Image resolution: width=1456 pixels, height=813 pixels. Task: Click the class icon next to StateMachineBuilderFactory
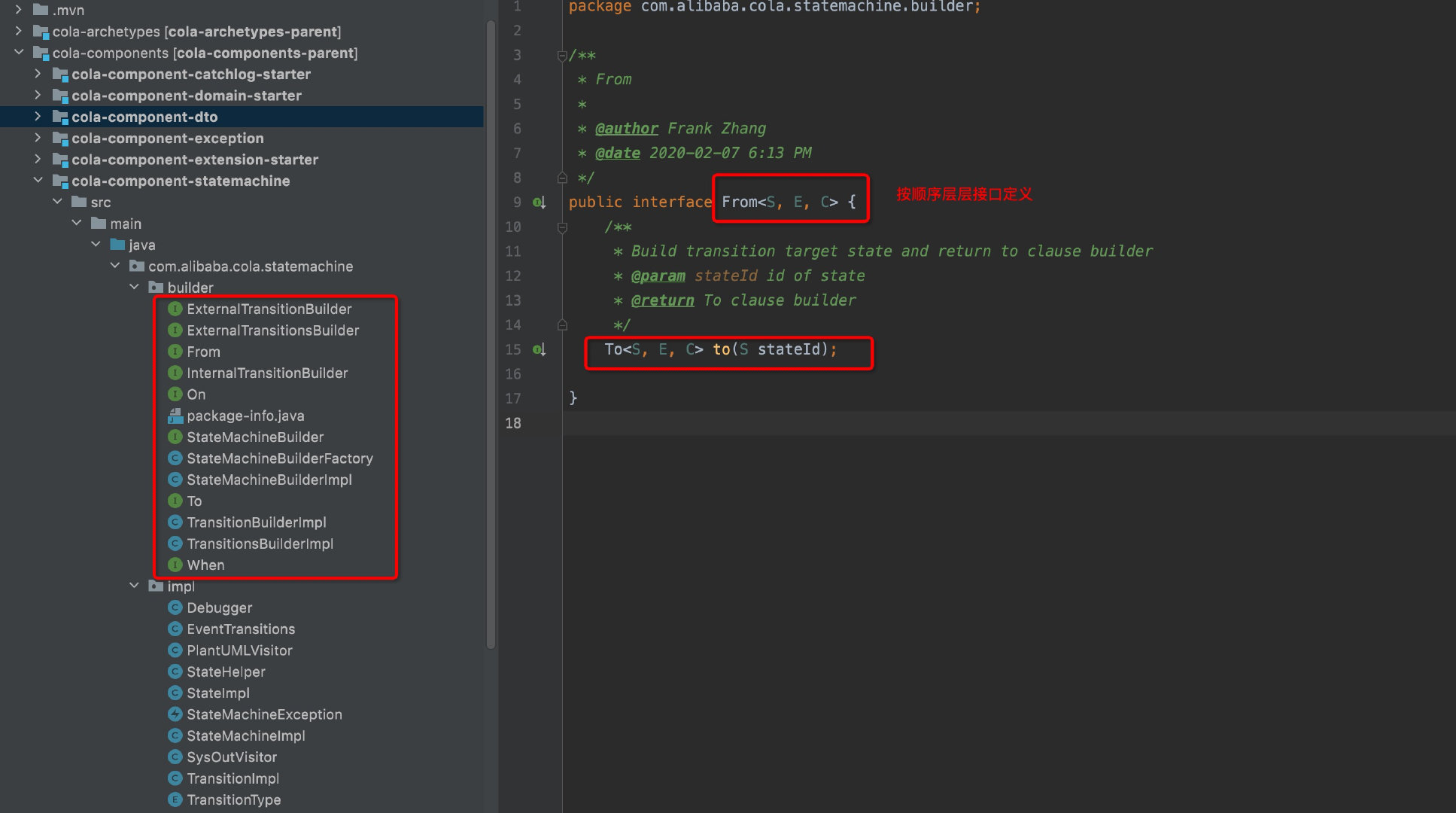[175, 458]
